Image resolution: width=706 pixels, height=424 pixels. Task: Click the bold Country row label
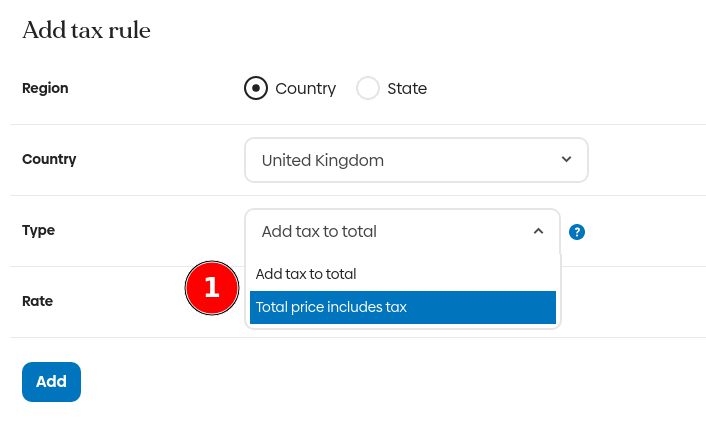(49, 159)
